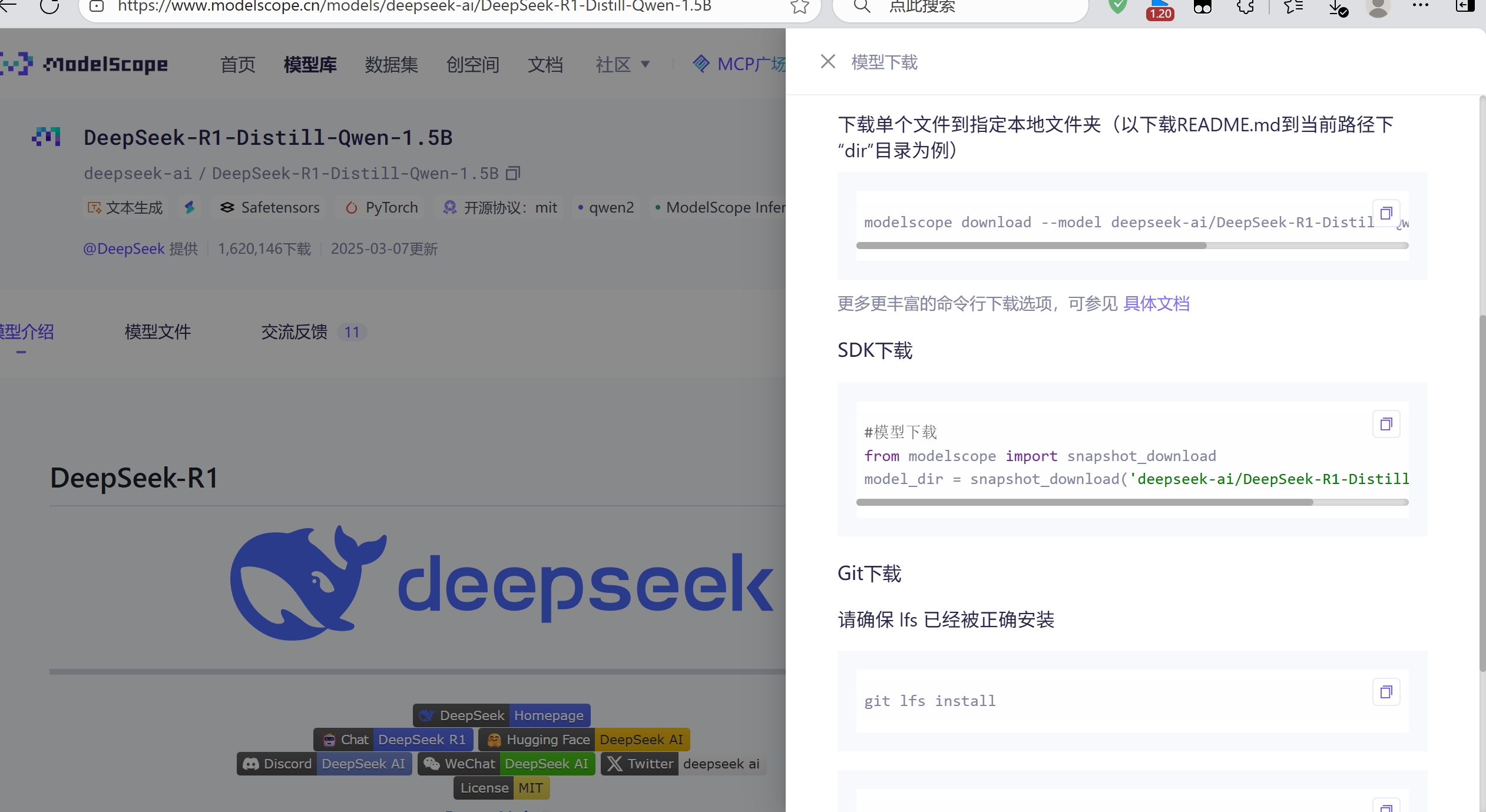Copy the modelscope download command
Screen dimensions: 1486x812
click(1386, 213)
